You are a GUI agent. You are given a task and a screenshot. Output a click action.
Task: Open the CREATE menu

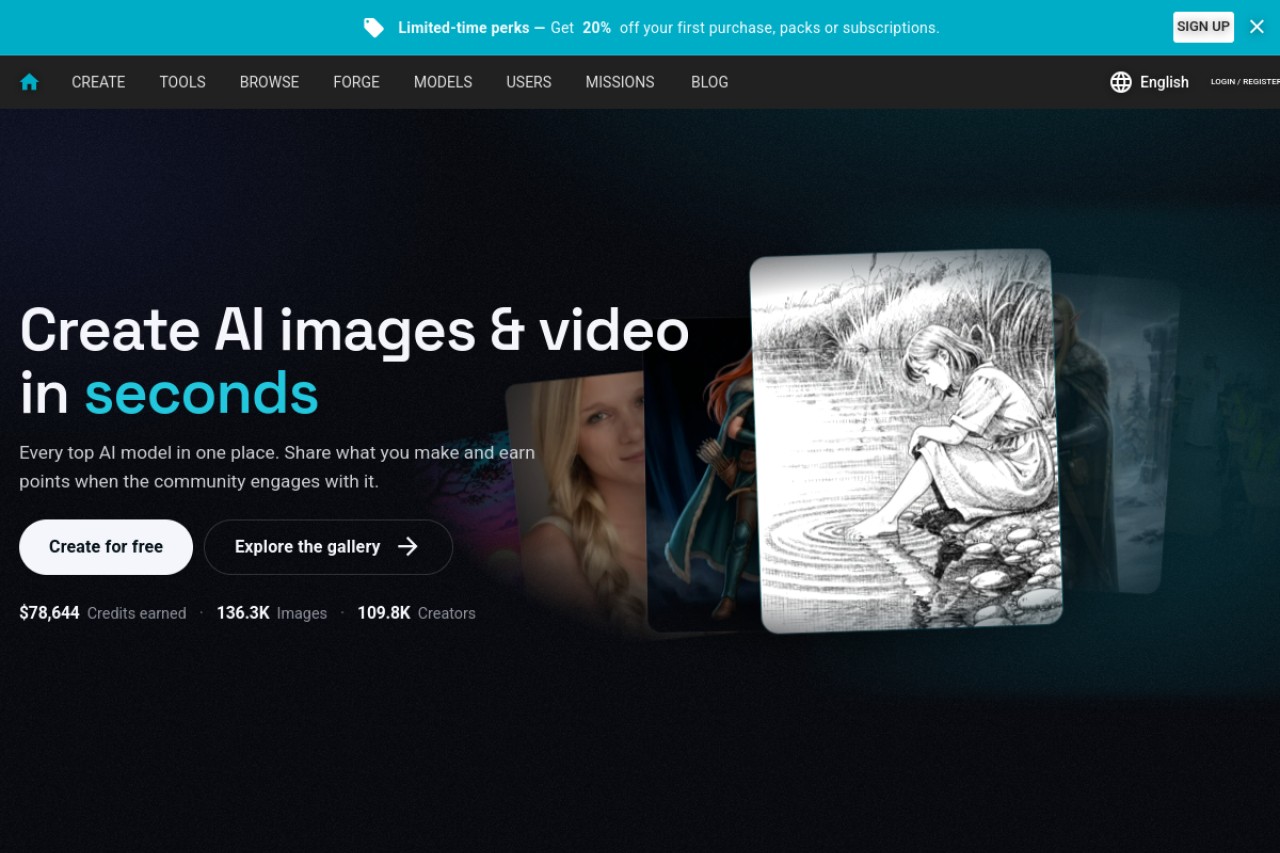[x=98, y=82]
